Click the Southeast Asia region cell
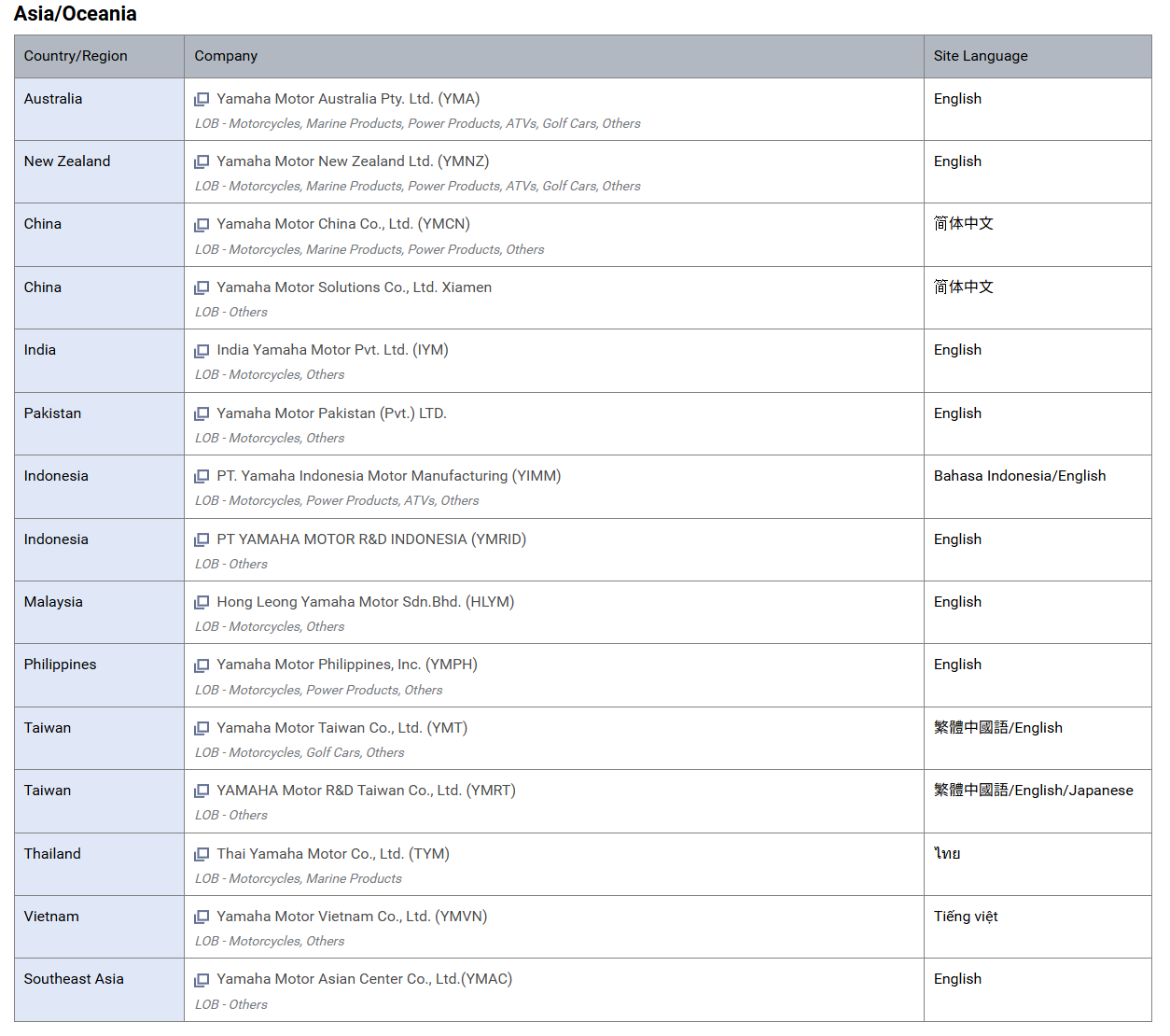This screenshot has height=1036, width=1170. point(99,989)
